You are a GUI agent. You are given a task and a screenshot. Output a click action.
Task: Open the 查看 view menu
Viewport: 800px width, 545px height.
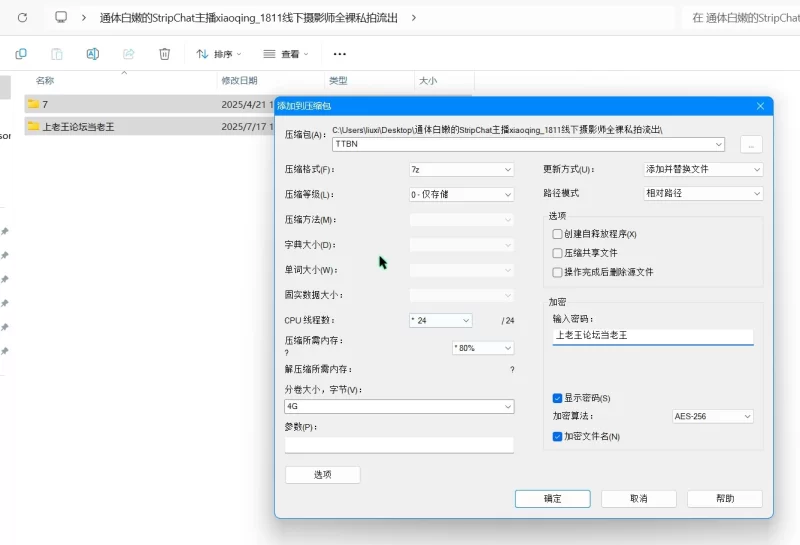pyautogui.click(x=286, y=54)
